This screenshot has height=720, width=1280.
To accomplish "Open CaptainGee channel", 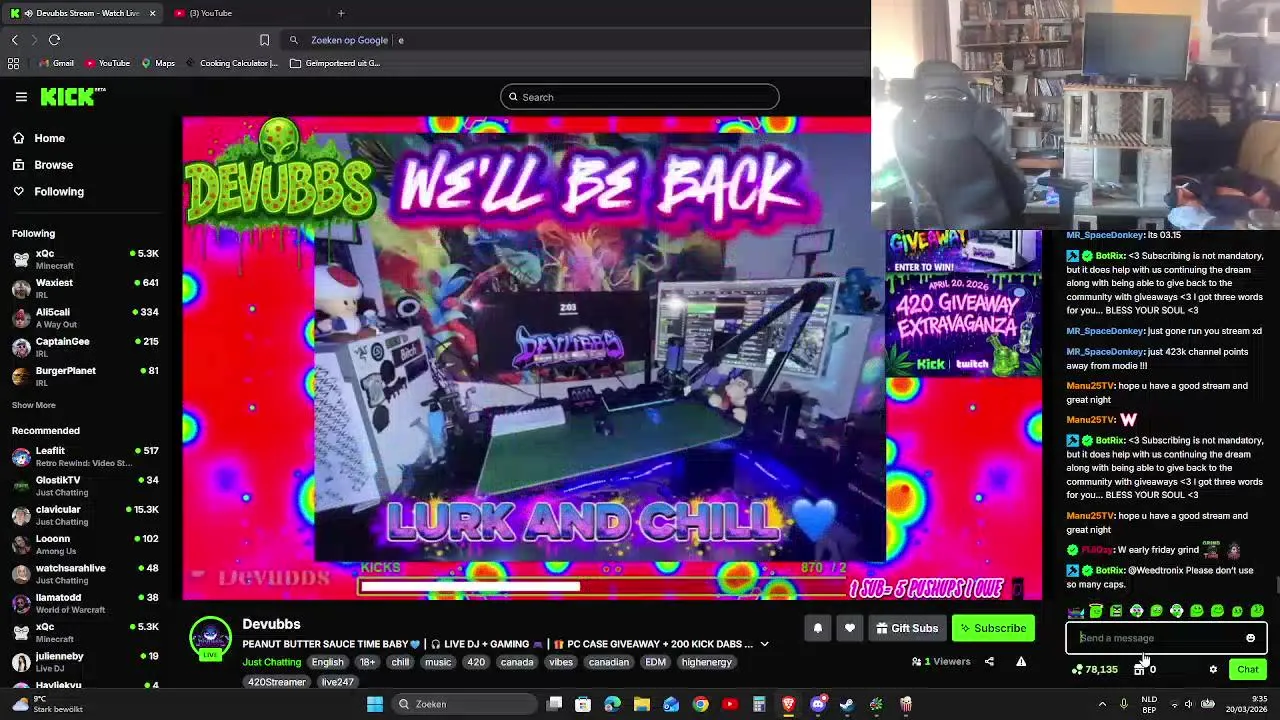I will 85,347.
